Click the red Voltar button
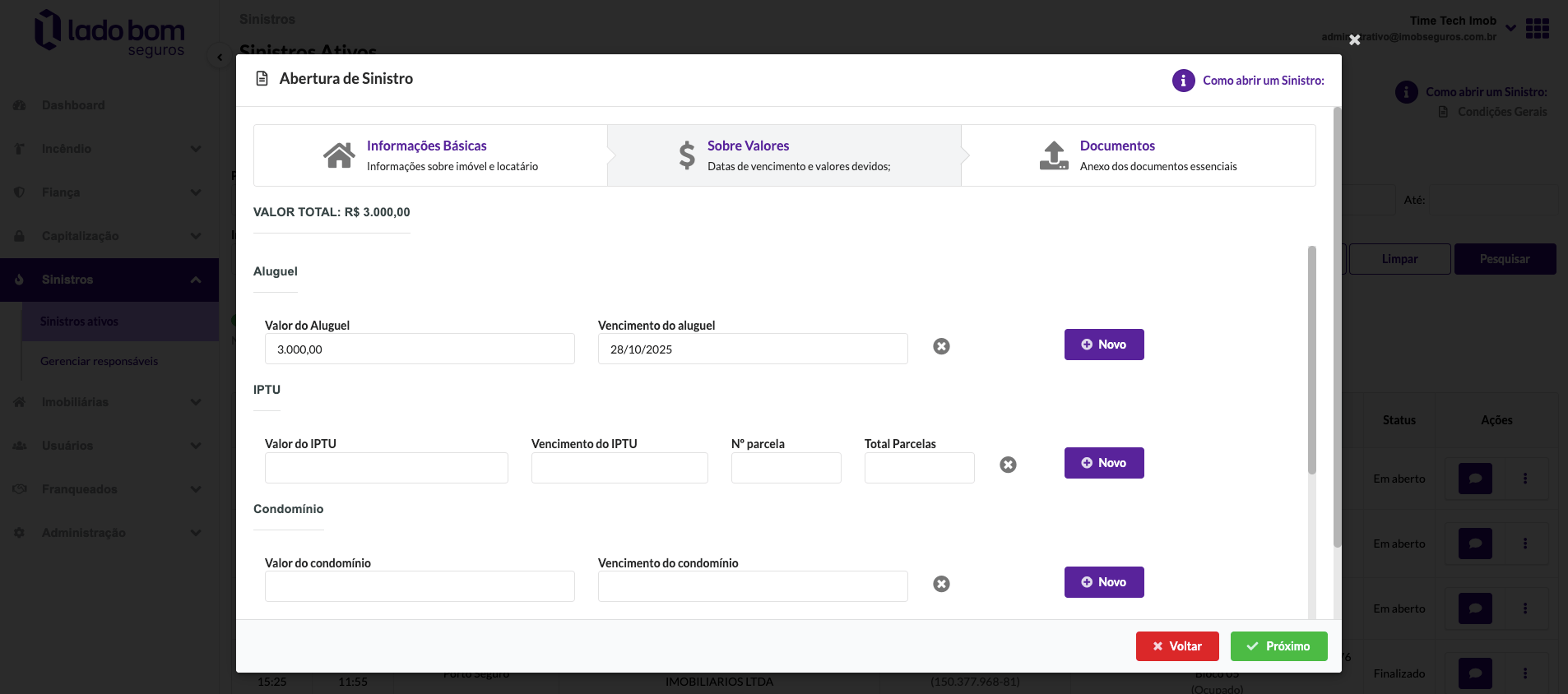The width and height of the screenshot is (1568, 694). point(1177,646)
